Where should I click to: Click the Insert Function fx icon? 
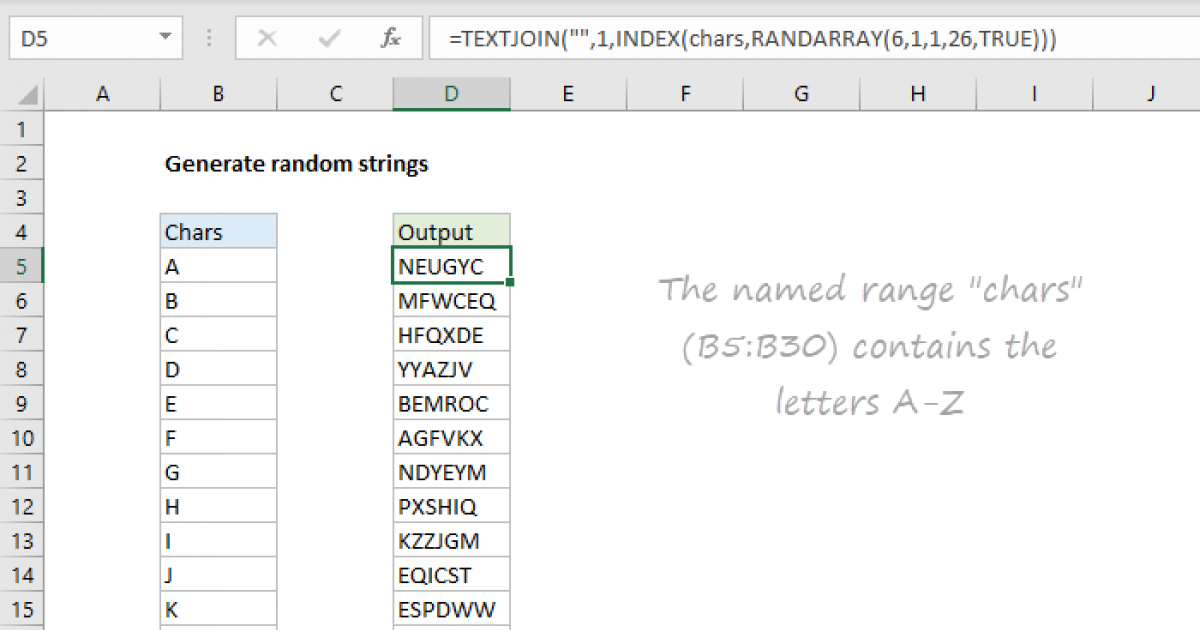(391, 39)
